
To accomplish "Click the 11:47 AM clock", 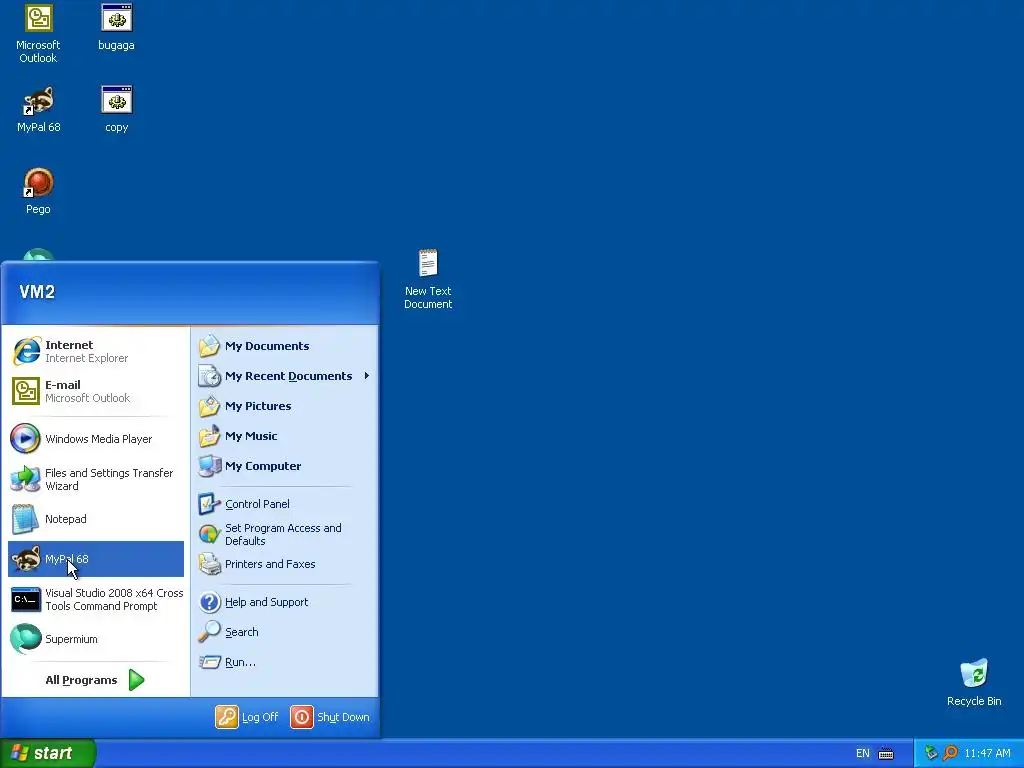I will pos(987,754).
